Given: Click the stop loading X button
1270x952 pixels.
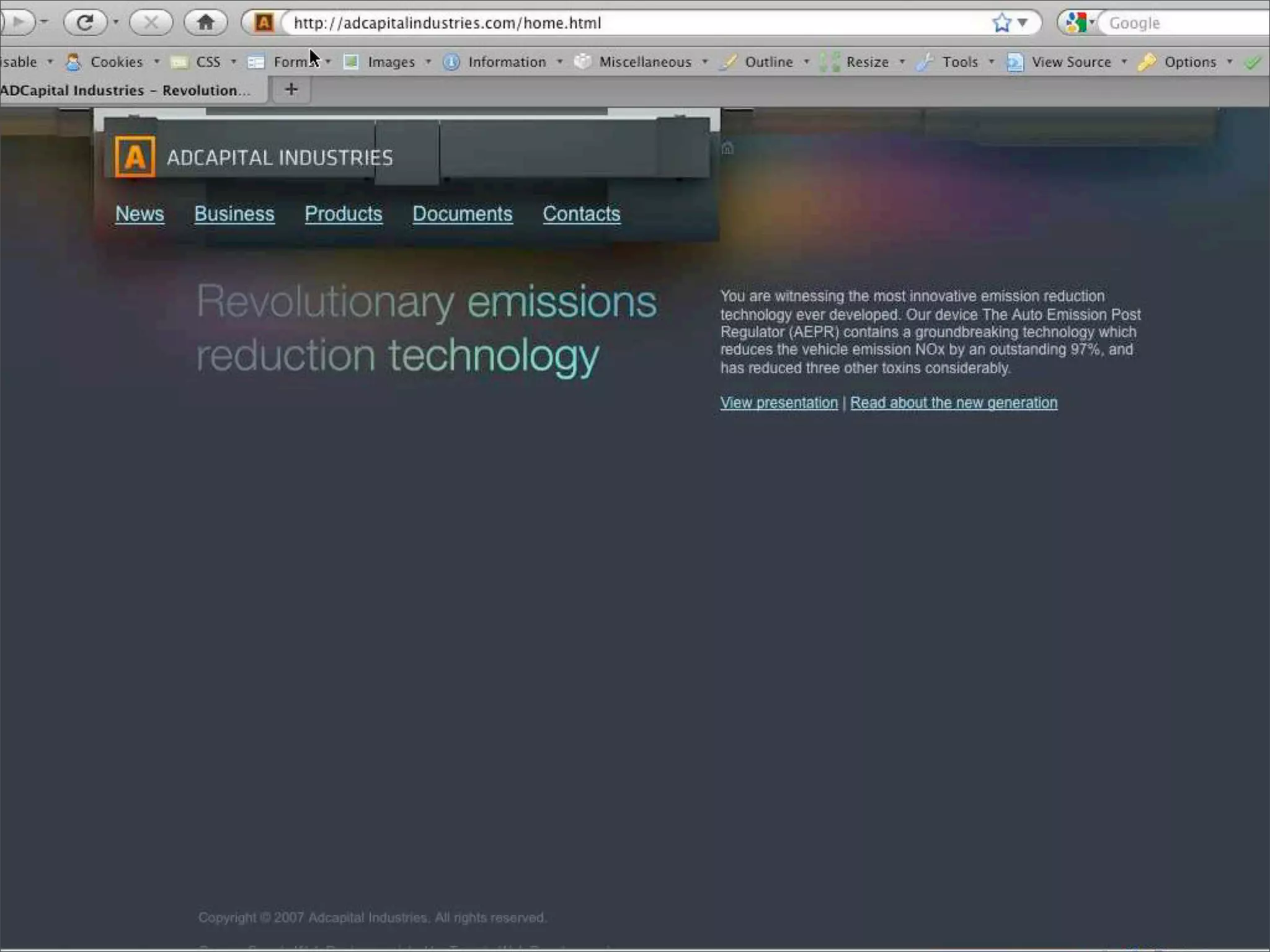Looking at the screenshot, I should tap(151, 23).
